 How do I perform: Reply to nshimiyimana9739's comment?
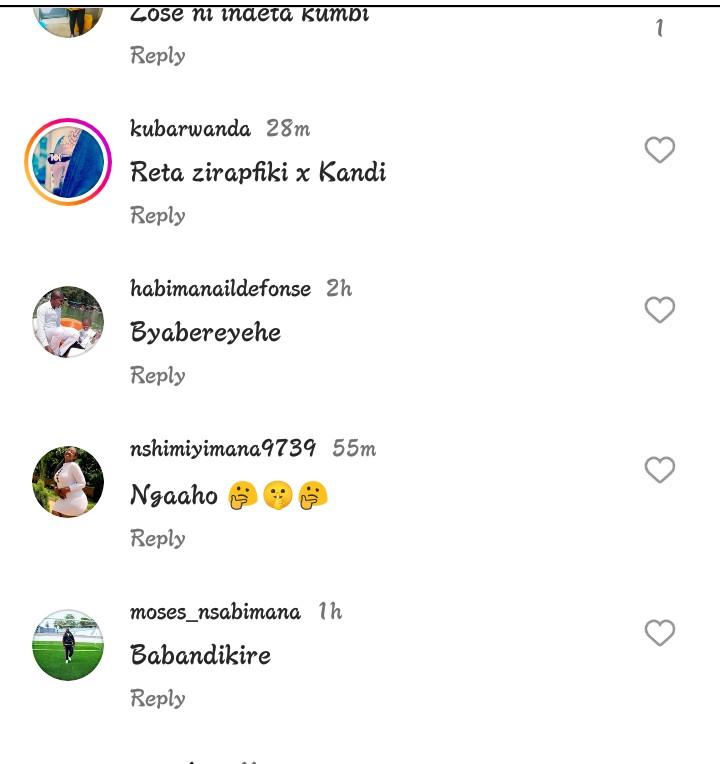pyautogui.click(x=158, y=538)
